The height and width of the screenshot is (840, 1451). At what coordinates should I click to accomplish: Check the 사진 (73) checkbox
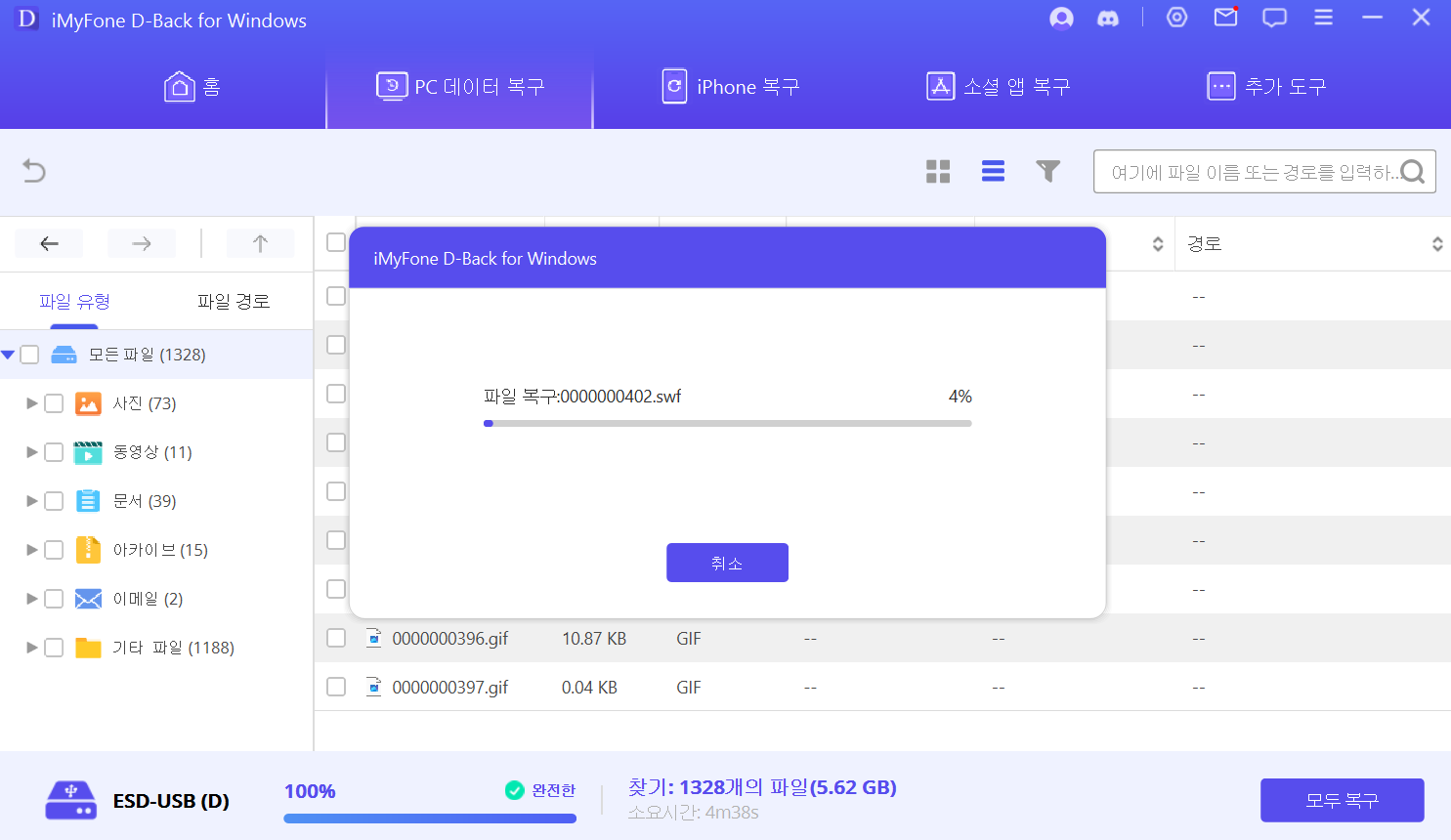pos(54,403)
